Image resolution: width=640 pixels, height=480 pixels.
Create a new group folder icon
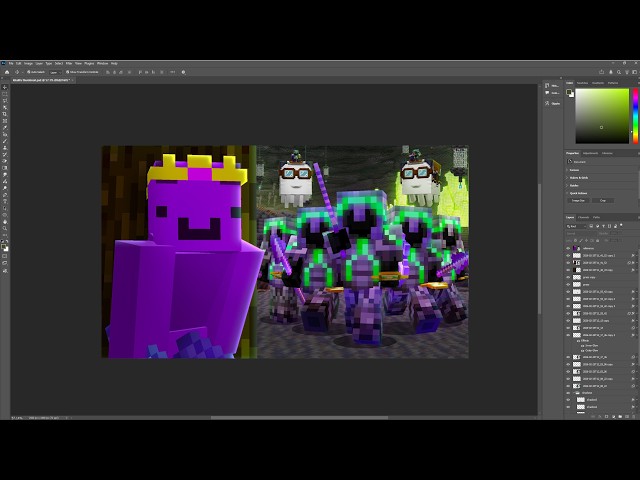point(620,416)
